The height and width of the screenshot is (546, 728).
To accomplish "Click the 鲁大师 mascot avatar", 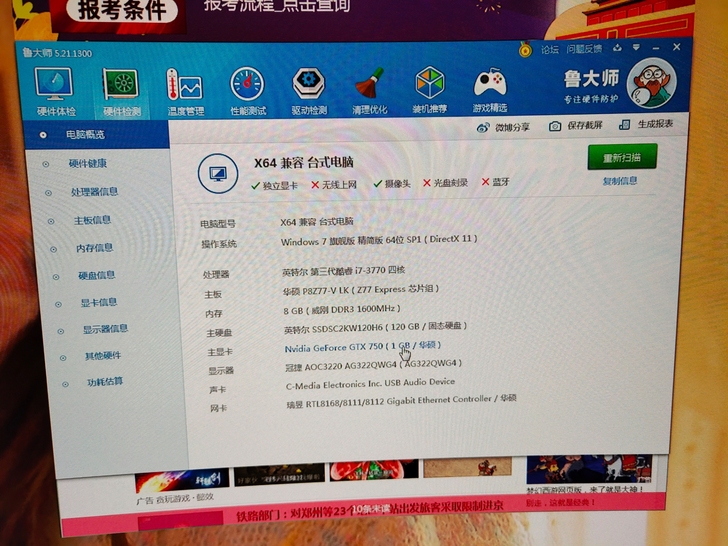I will tap(651, 84).
